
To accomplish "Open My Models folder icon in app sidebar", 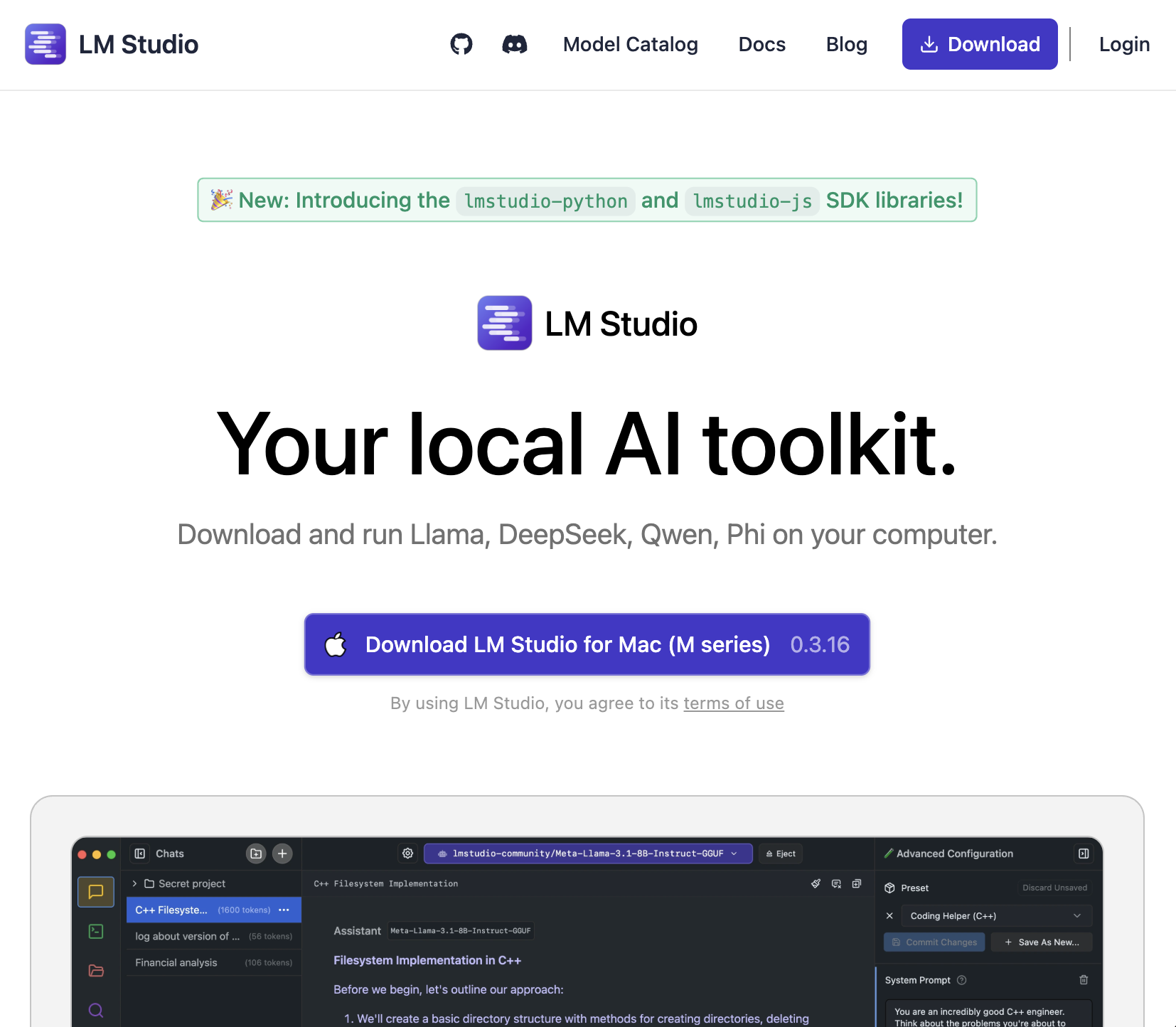I will pos(96,971).
